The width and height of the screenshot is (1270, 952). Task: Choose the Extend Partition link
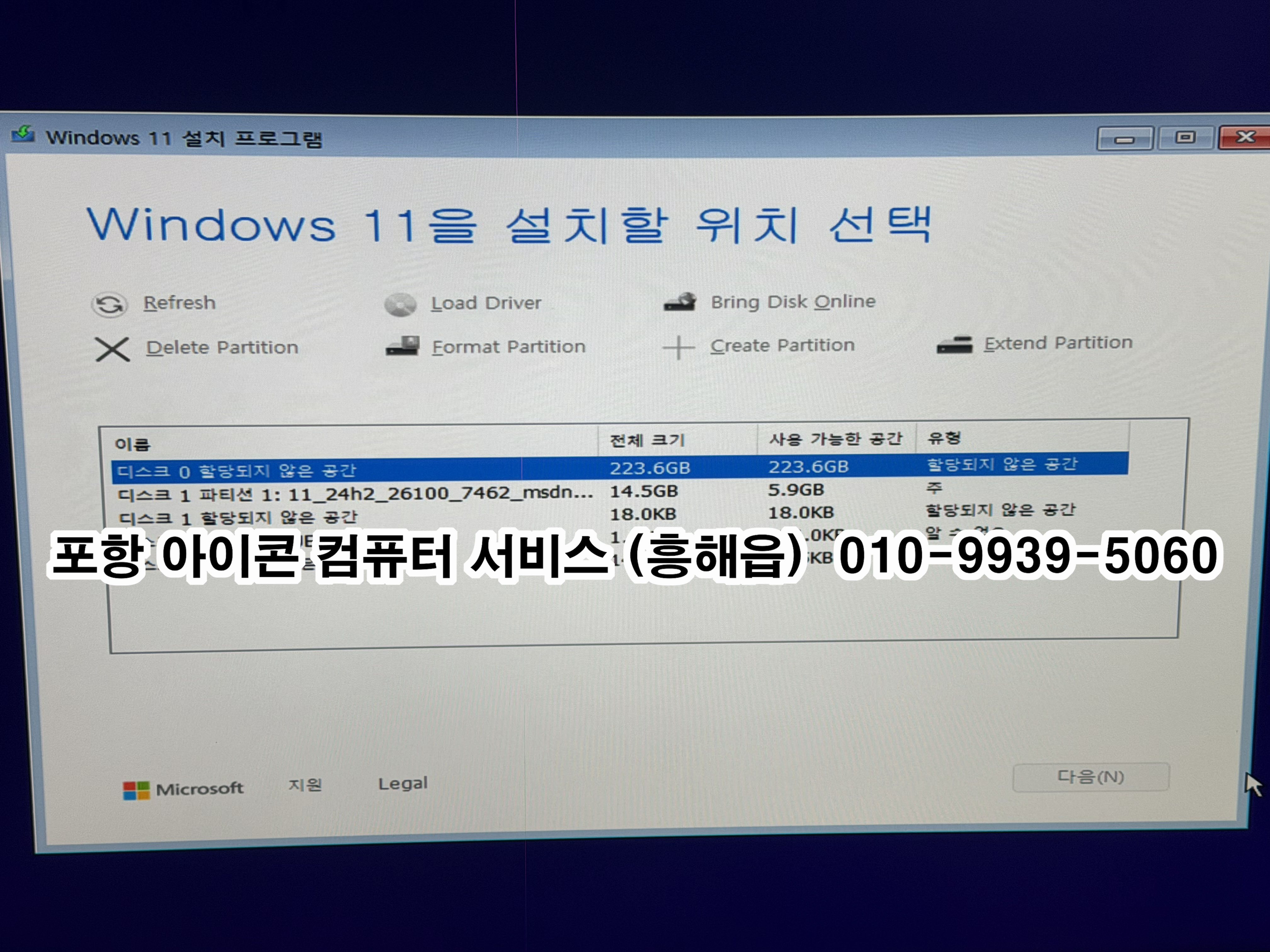[x=1058, y=343]
